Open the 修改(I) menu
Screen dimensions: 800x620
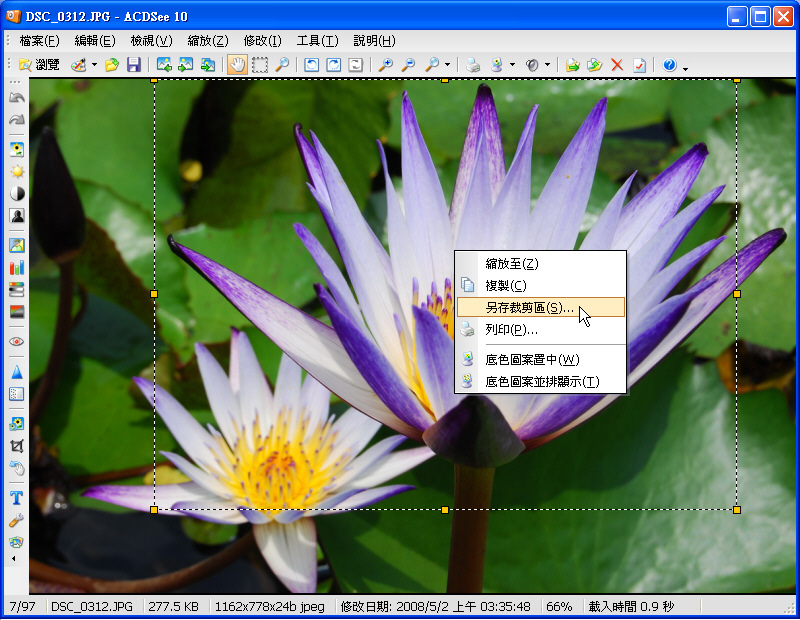point(262,41)
